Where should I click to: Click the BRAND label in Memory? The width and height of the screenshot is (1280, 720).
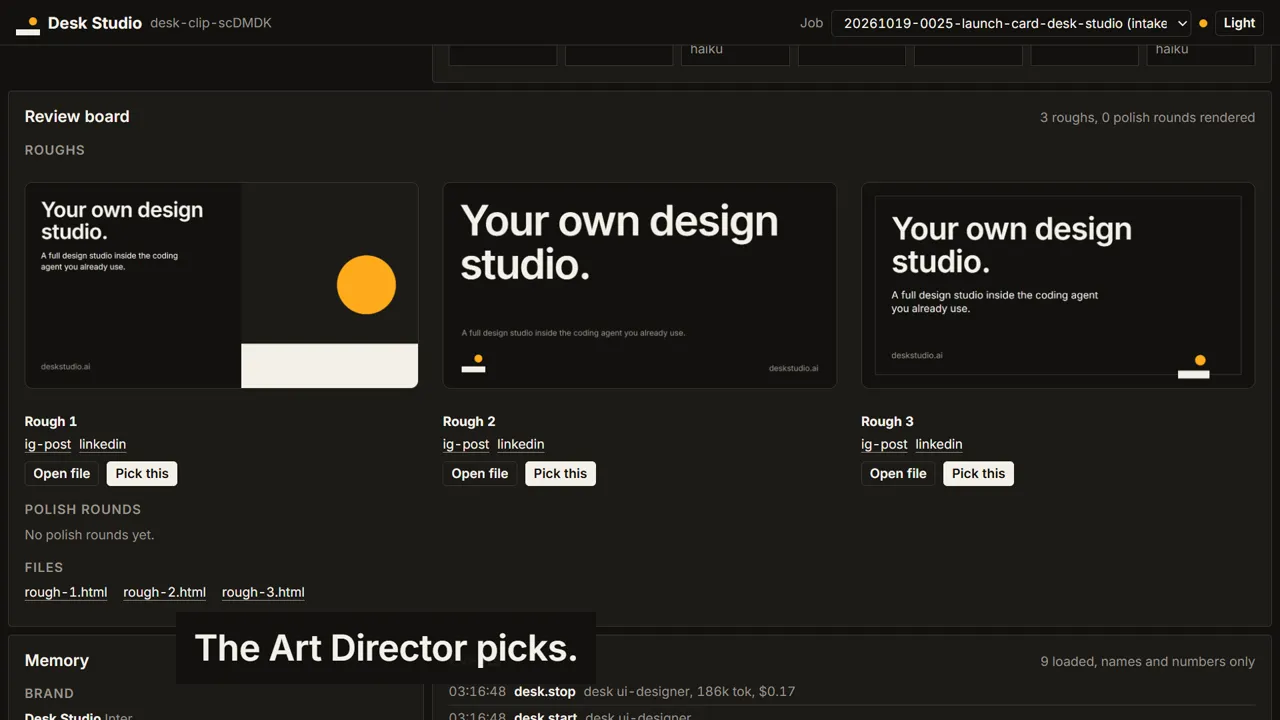tap(49, 693)
